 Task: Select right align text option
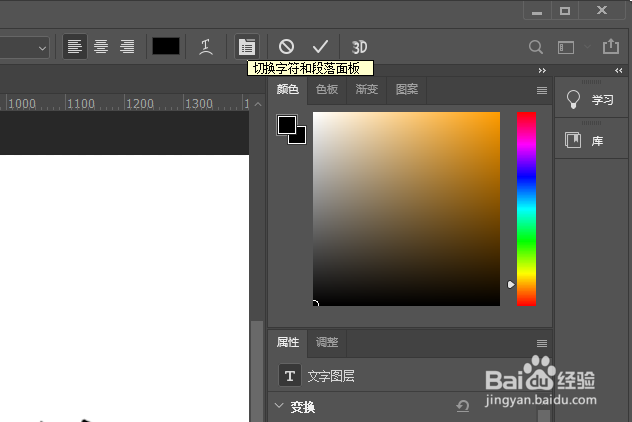127,47
